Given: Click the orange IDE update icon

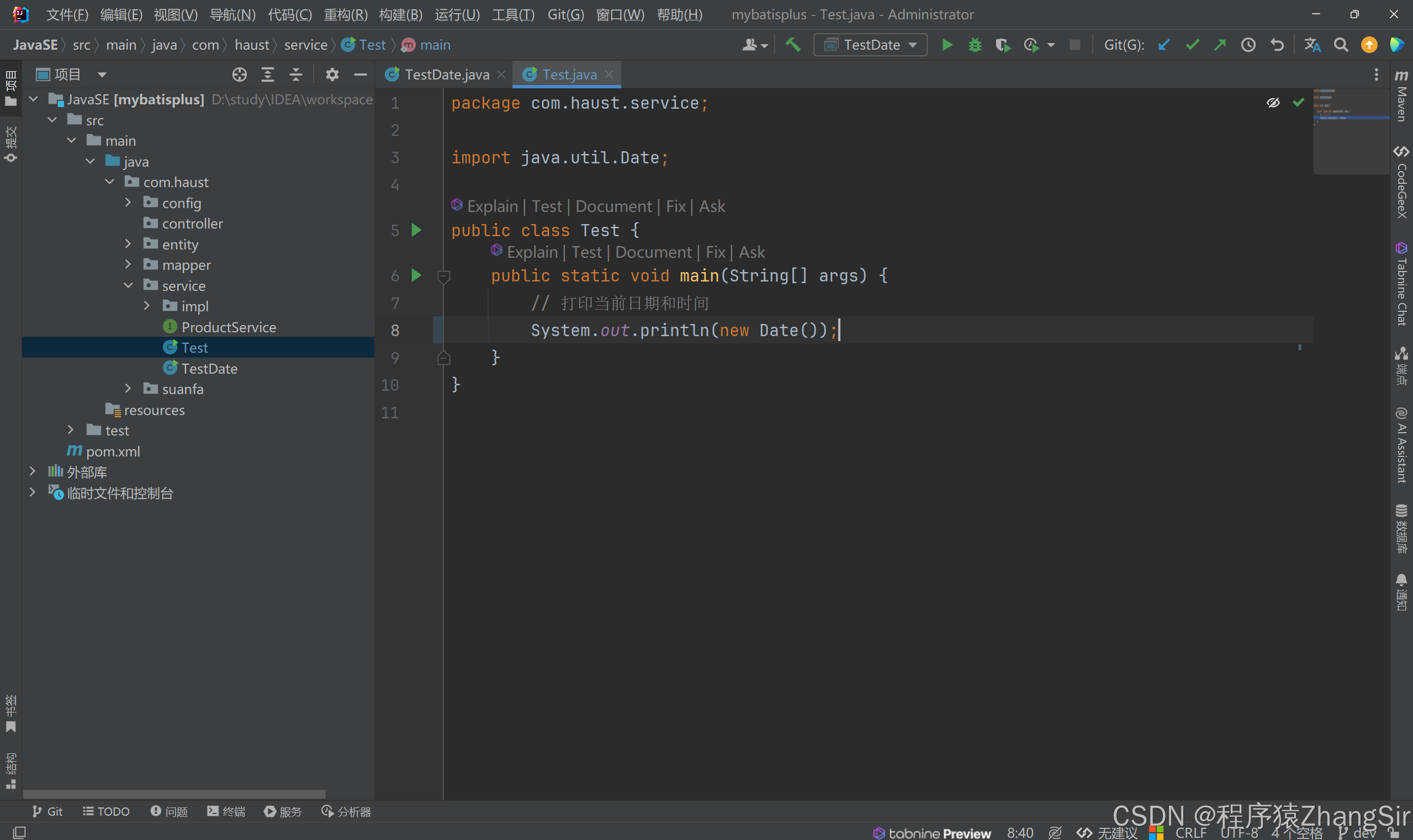Looking at the screenshot, I should tap(1369, 45).
